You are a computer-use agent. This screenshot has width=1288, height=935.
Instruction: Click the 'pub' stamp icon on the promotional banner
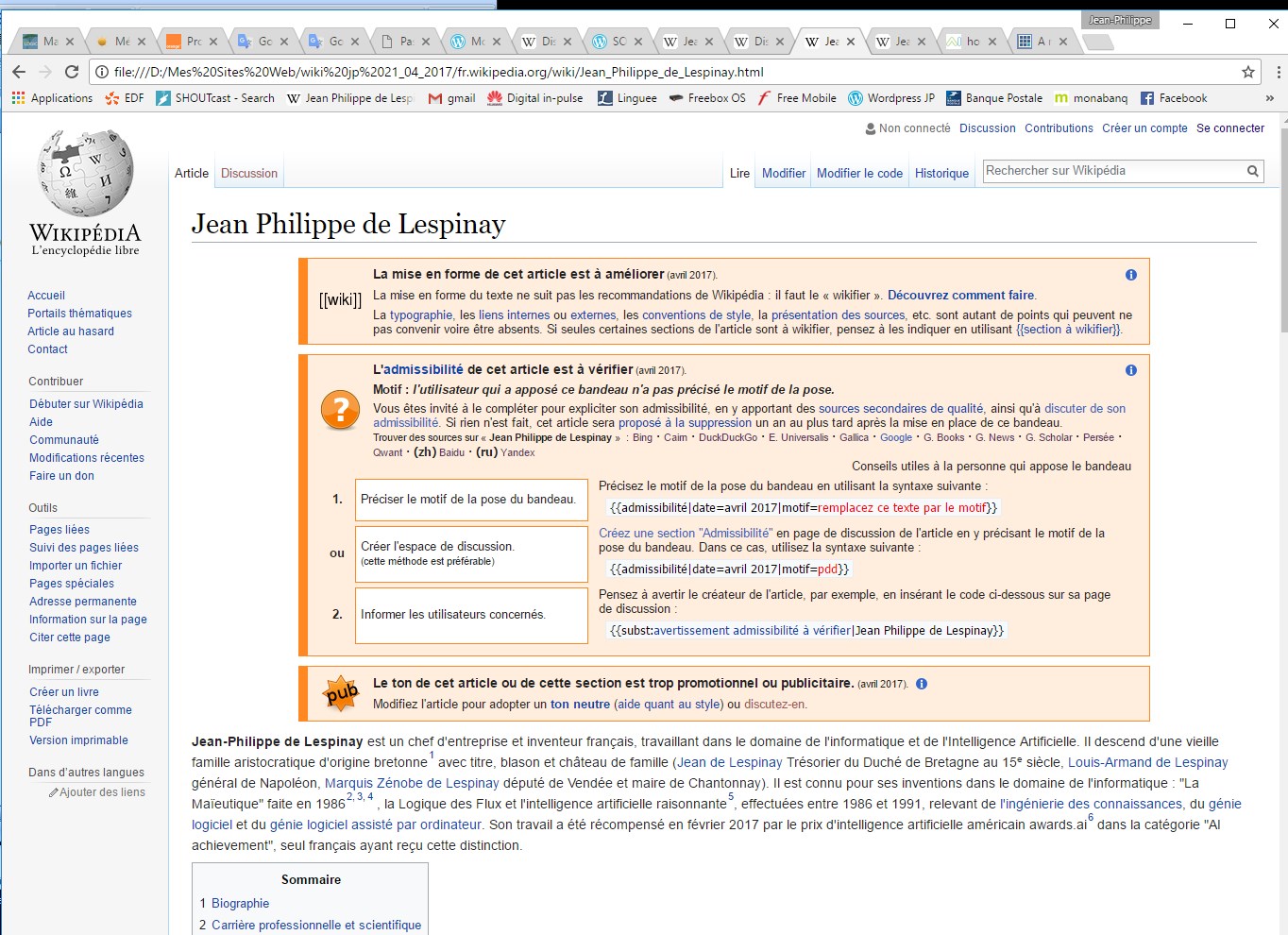click(x=340, y=693)
